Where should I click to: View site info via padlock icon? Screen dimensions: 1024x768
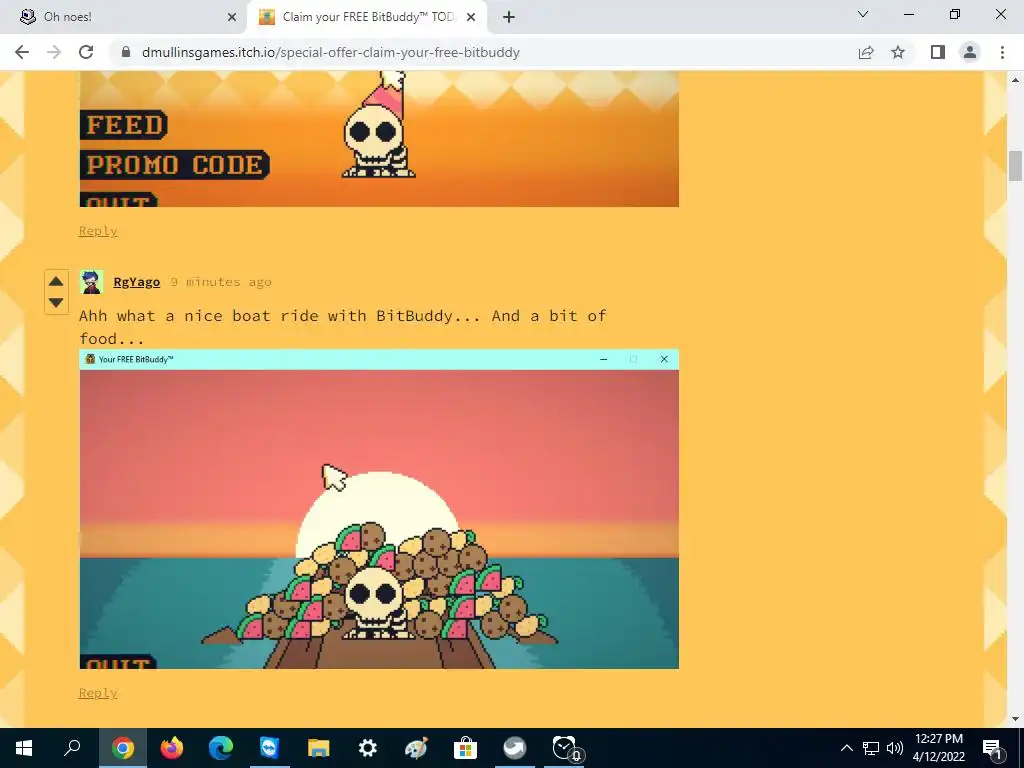tap(126, 52)
